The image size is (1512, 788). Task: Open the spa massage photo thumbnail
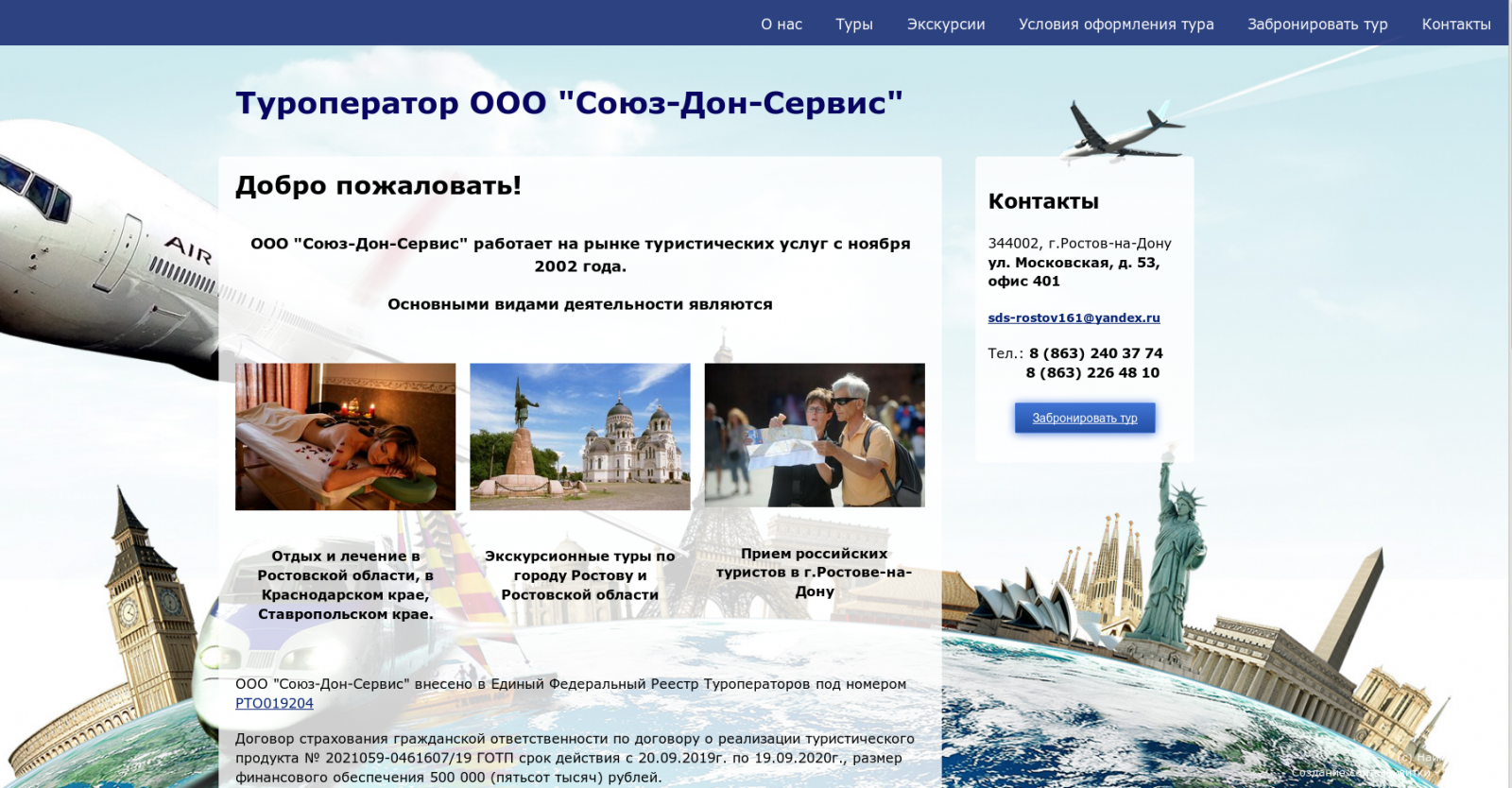(x=345, y=437)
